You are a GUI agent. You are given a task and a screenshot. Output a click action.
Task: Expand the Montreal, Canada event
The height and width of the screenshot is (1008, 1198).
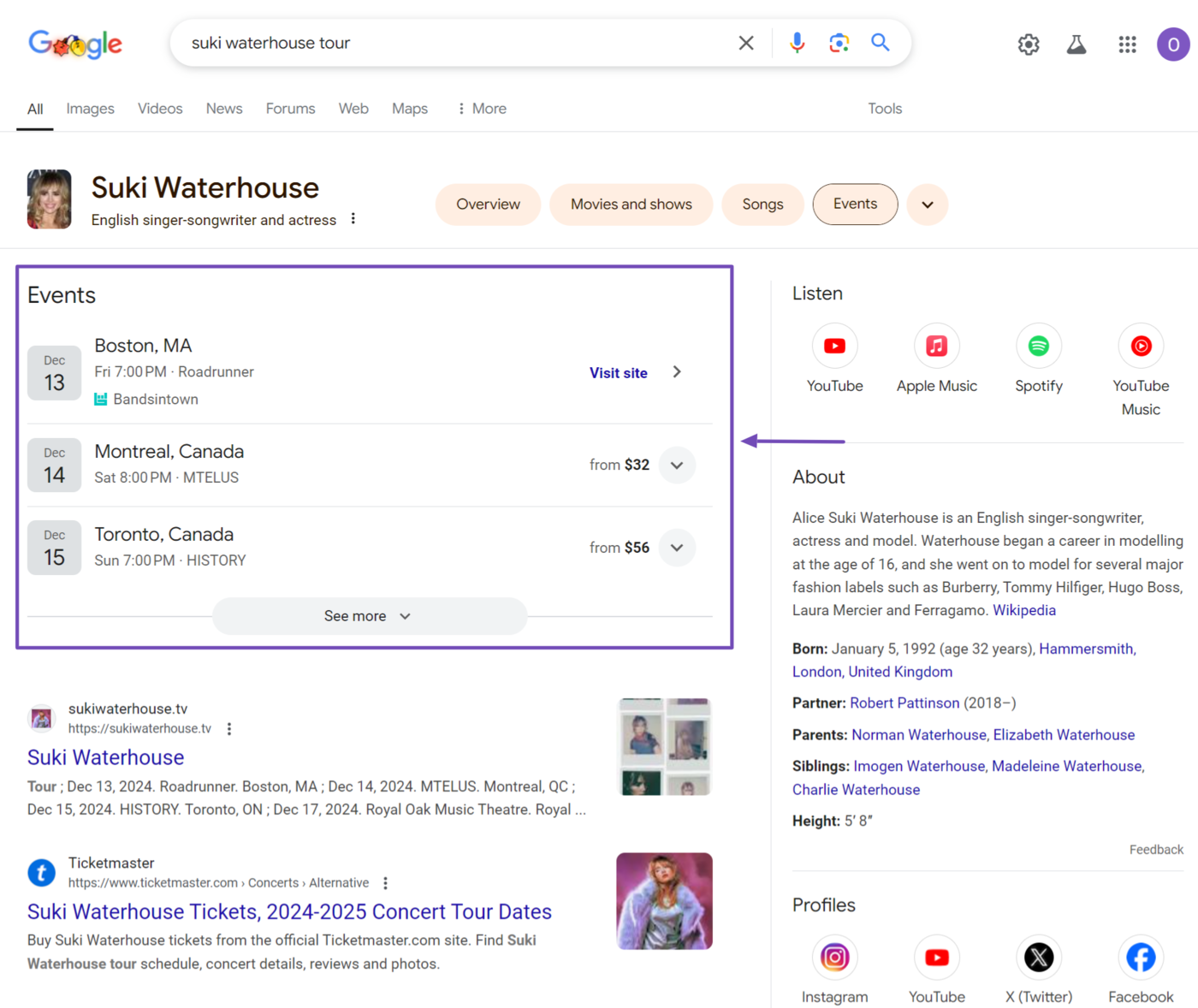pyautogui.click(x=677, y=465)
